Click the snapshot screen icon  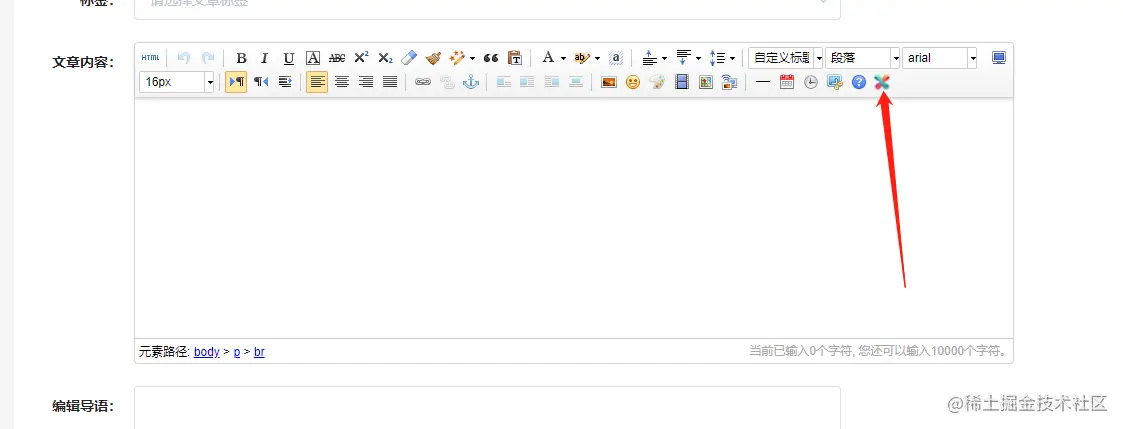point(834,82)
